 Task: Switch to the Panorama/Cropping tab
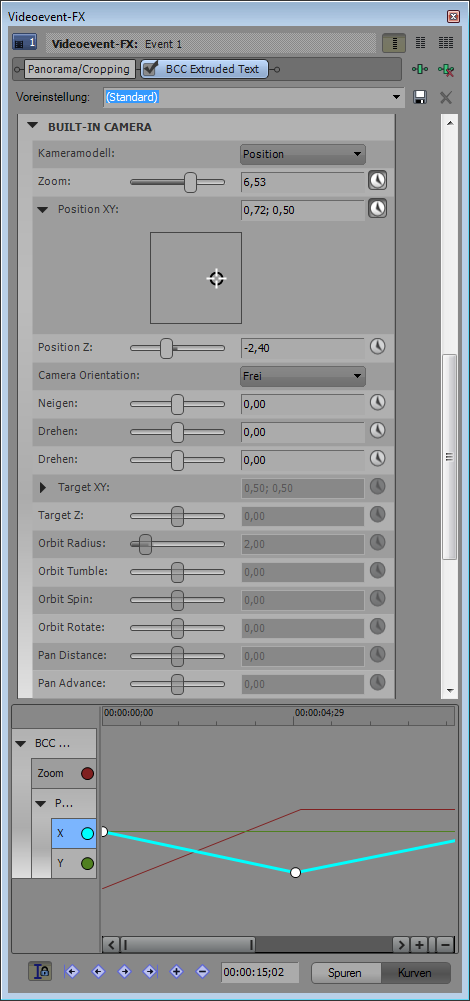pos(80,69)
